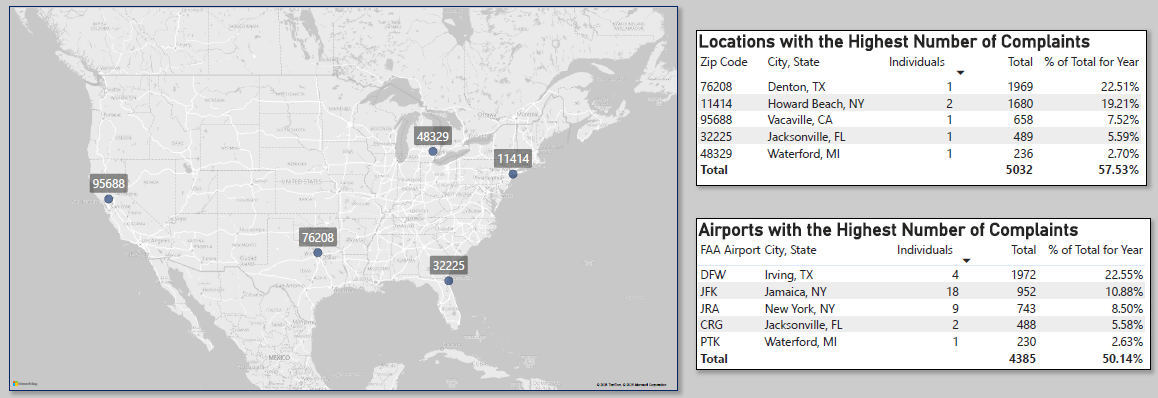Select zip code 95688 in the Locations table
This screenshot has height=398, width=1158.
tap(716, 120)
